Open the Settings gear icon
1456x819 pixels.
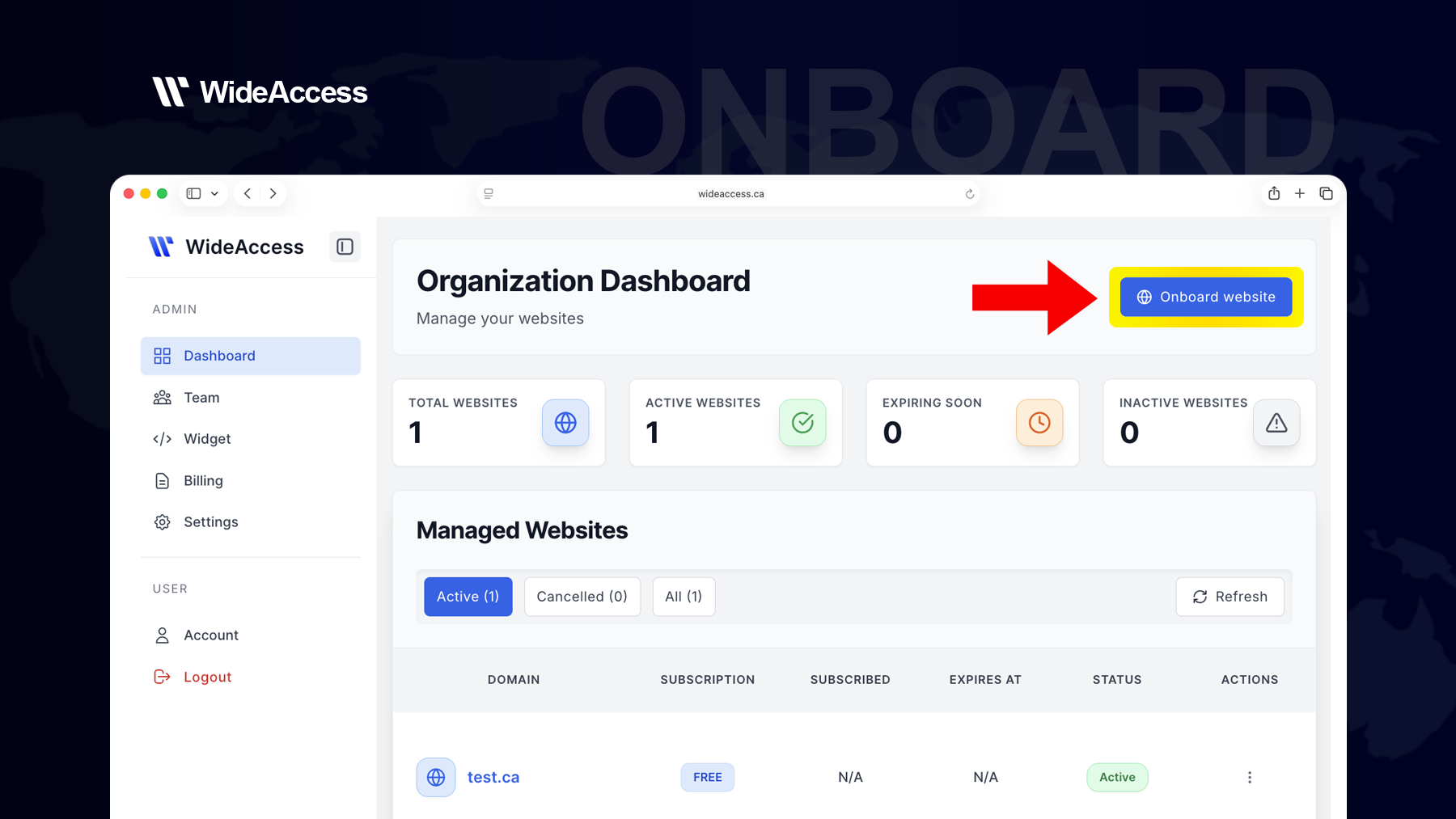point(162,521)
